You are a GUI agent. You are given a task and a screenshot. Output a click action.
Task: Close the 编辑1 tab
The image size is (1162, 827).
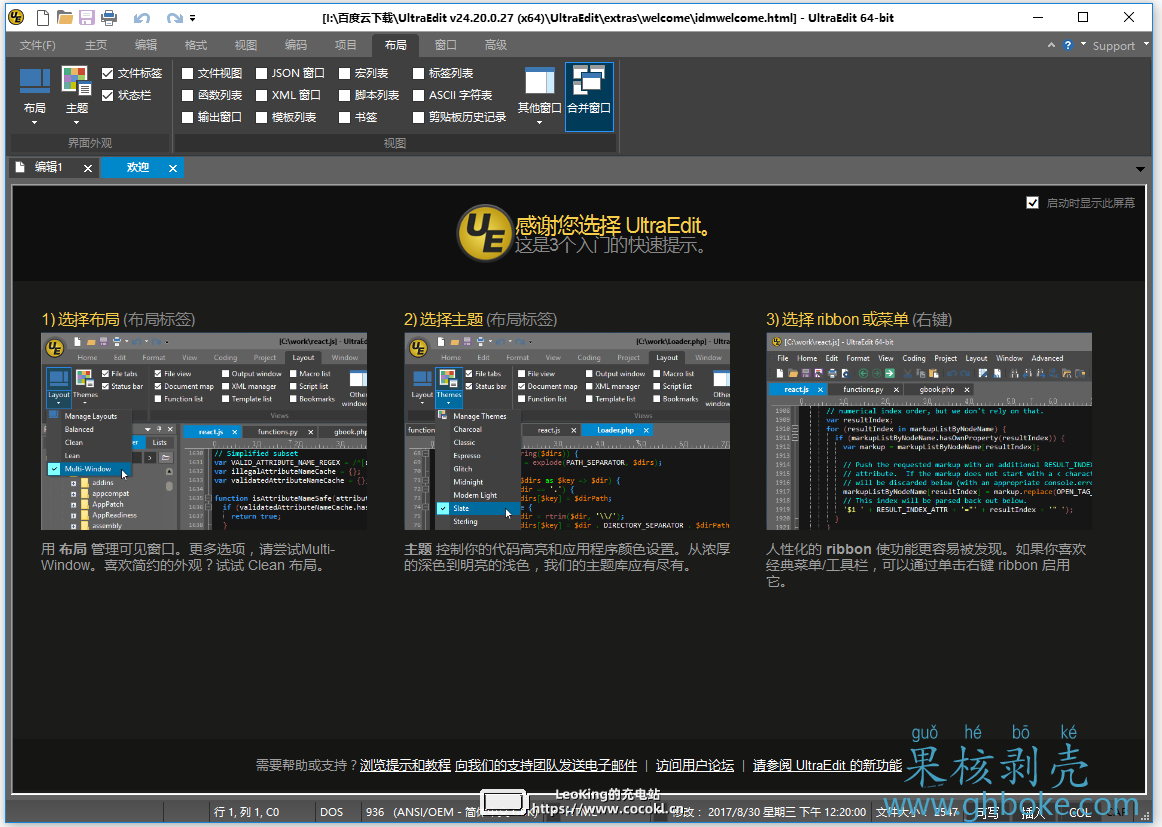[87, 168]
